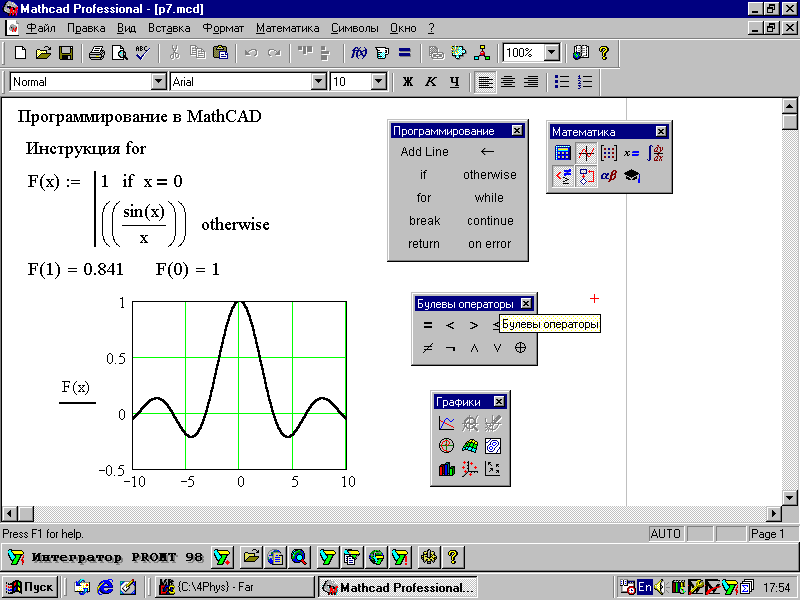This screenshot has width=800, height=600.
Task: Click the volume speaker tray icon
Action: [x=660, y=587]
